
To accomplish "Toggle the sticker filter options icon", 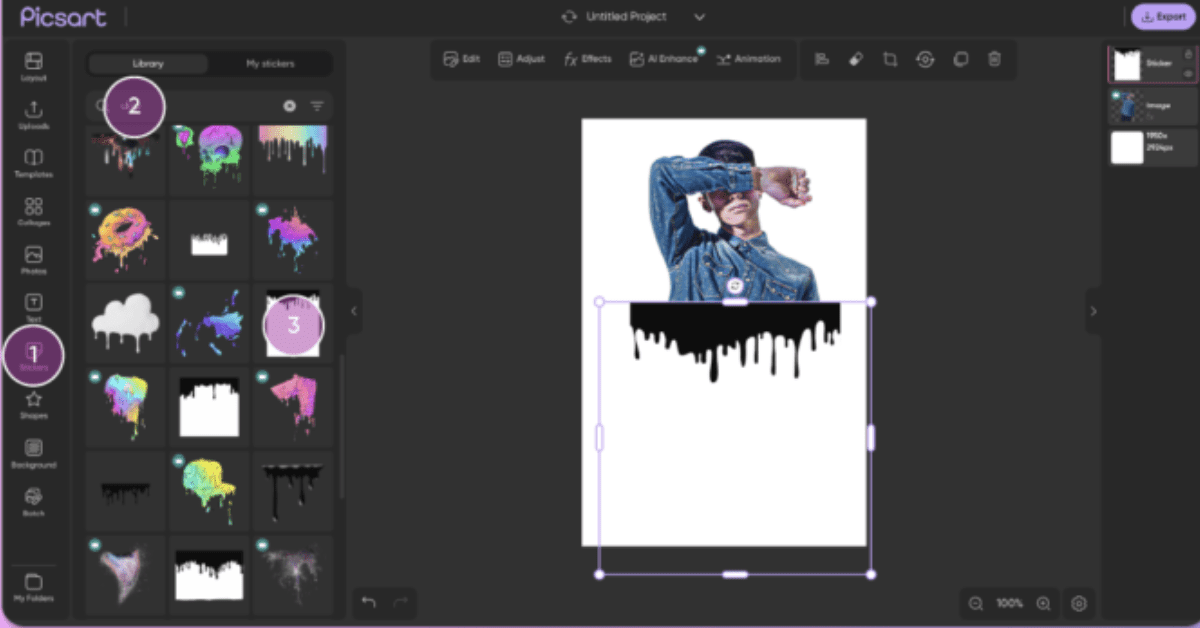I will (x=317, y=106).
